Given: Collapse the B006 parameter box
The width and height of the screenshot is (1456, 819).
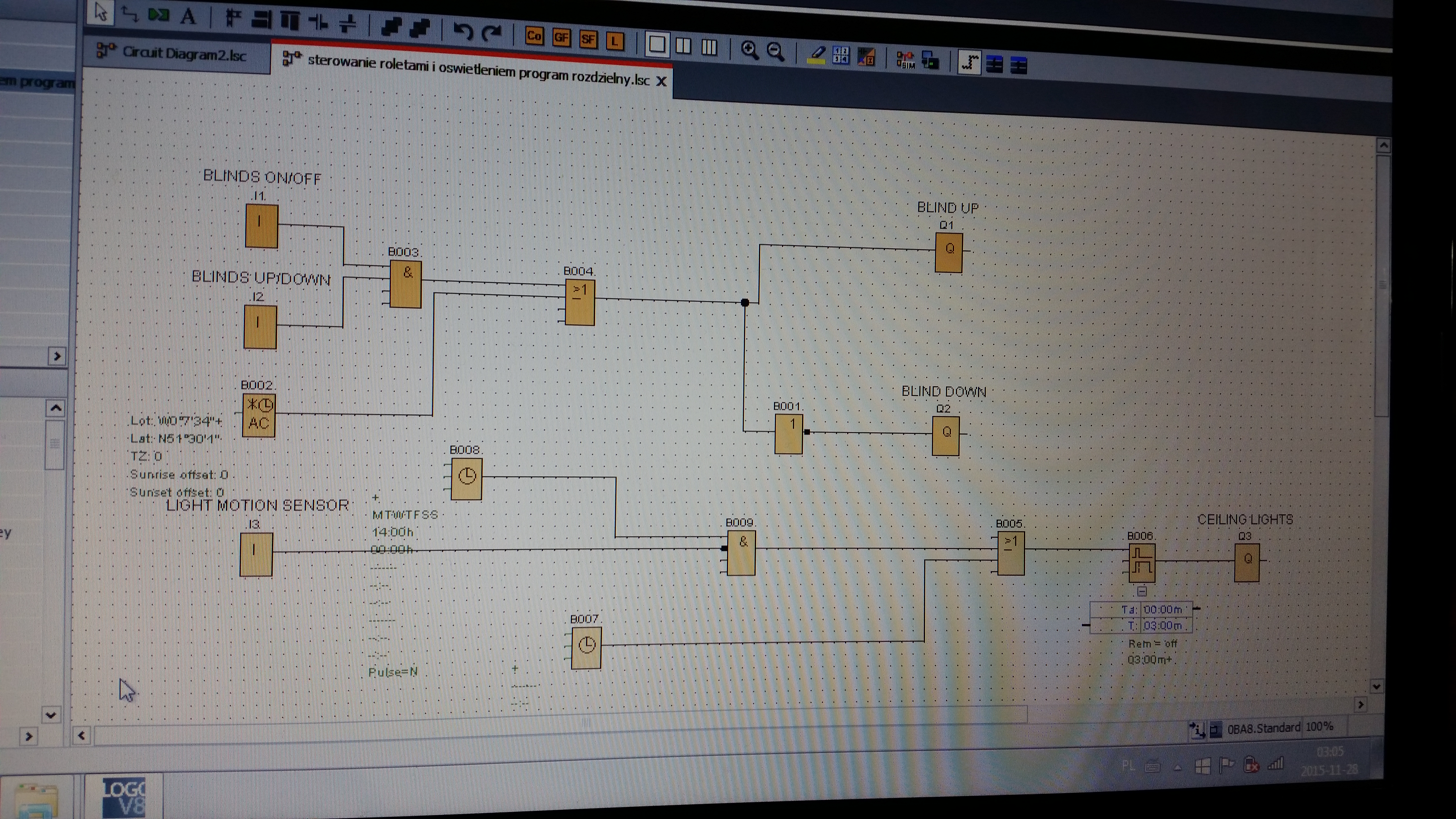Looking at the screenshot, I should pos(1142,591).
